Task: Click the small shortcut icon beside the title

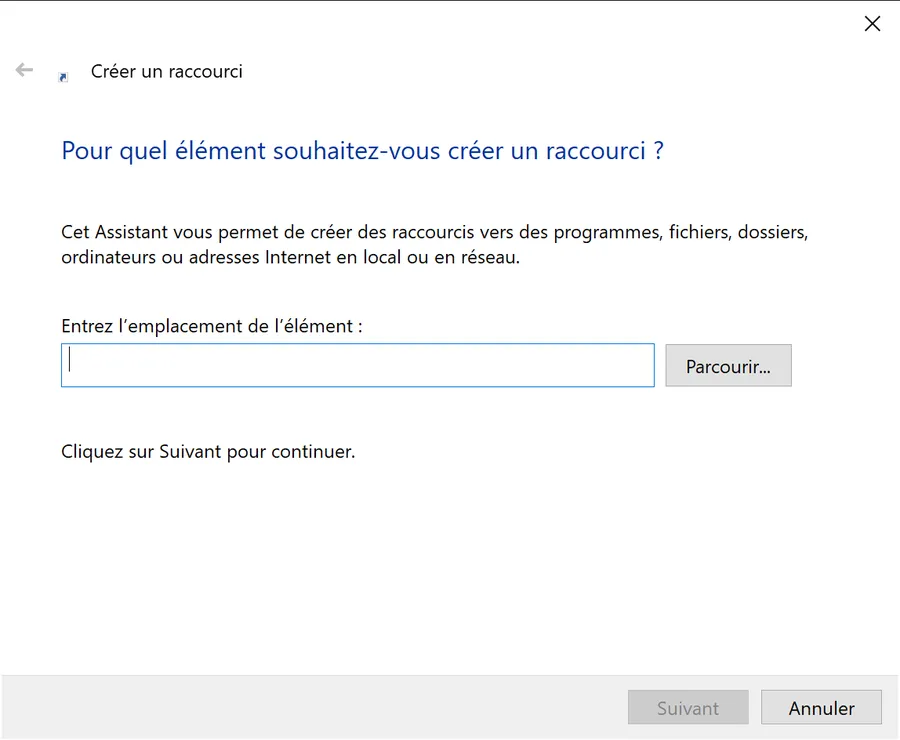Action: [x=63, y=77]
